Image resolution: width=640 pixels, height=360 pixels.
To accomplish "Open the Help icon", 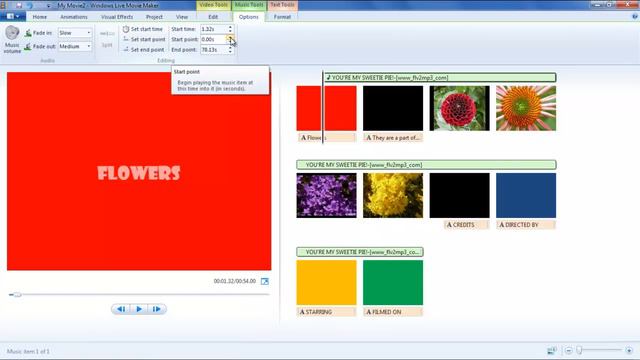I will [x=635, y=17].
